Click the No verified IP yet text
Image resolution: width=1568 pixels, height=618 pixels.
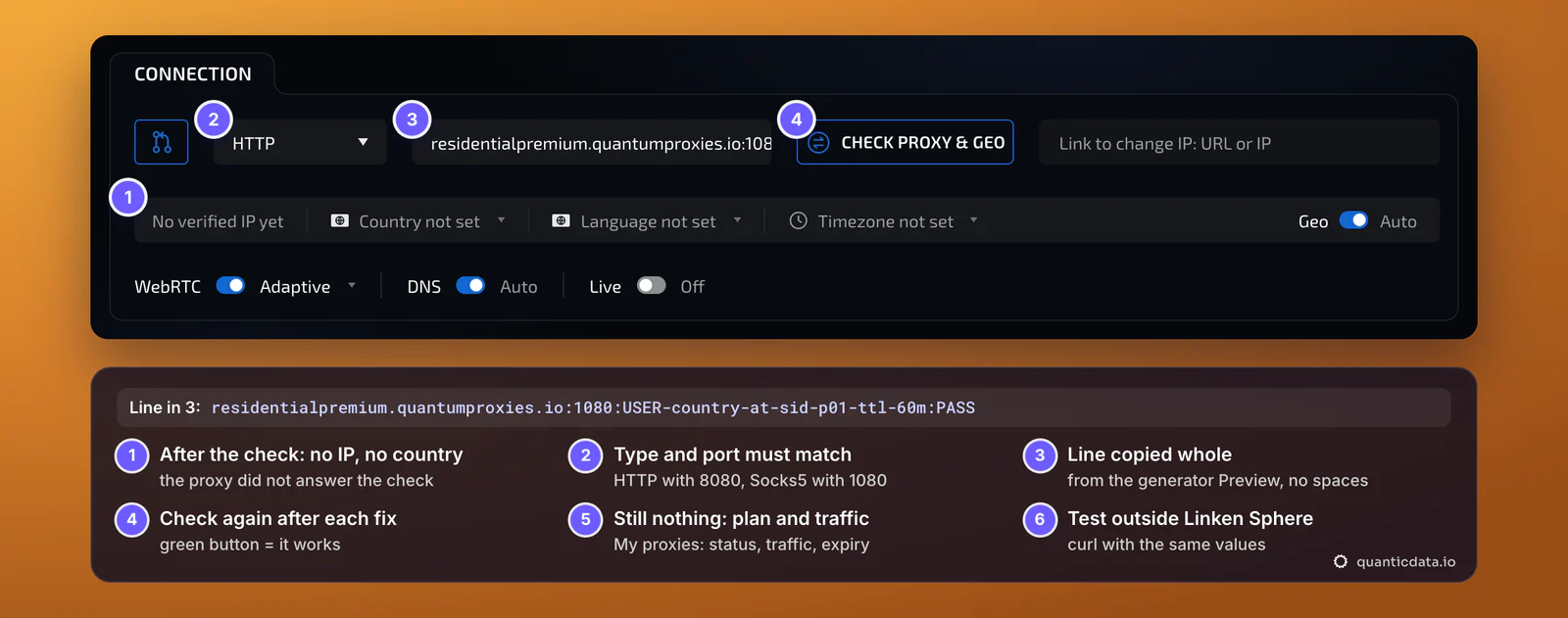click(x=218, y=221)
